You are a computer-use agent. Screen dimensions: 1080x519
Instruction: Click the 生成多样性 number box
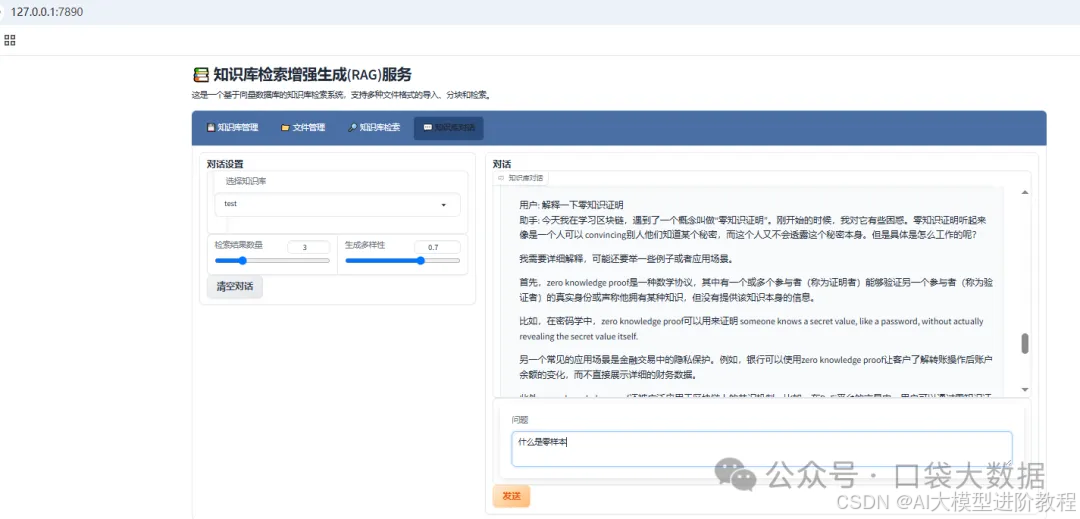coord(439,246)
